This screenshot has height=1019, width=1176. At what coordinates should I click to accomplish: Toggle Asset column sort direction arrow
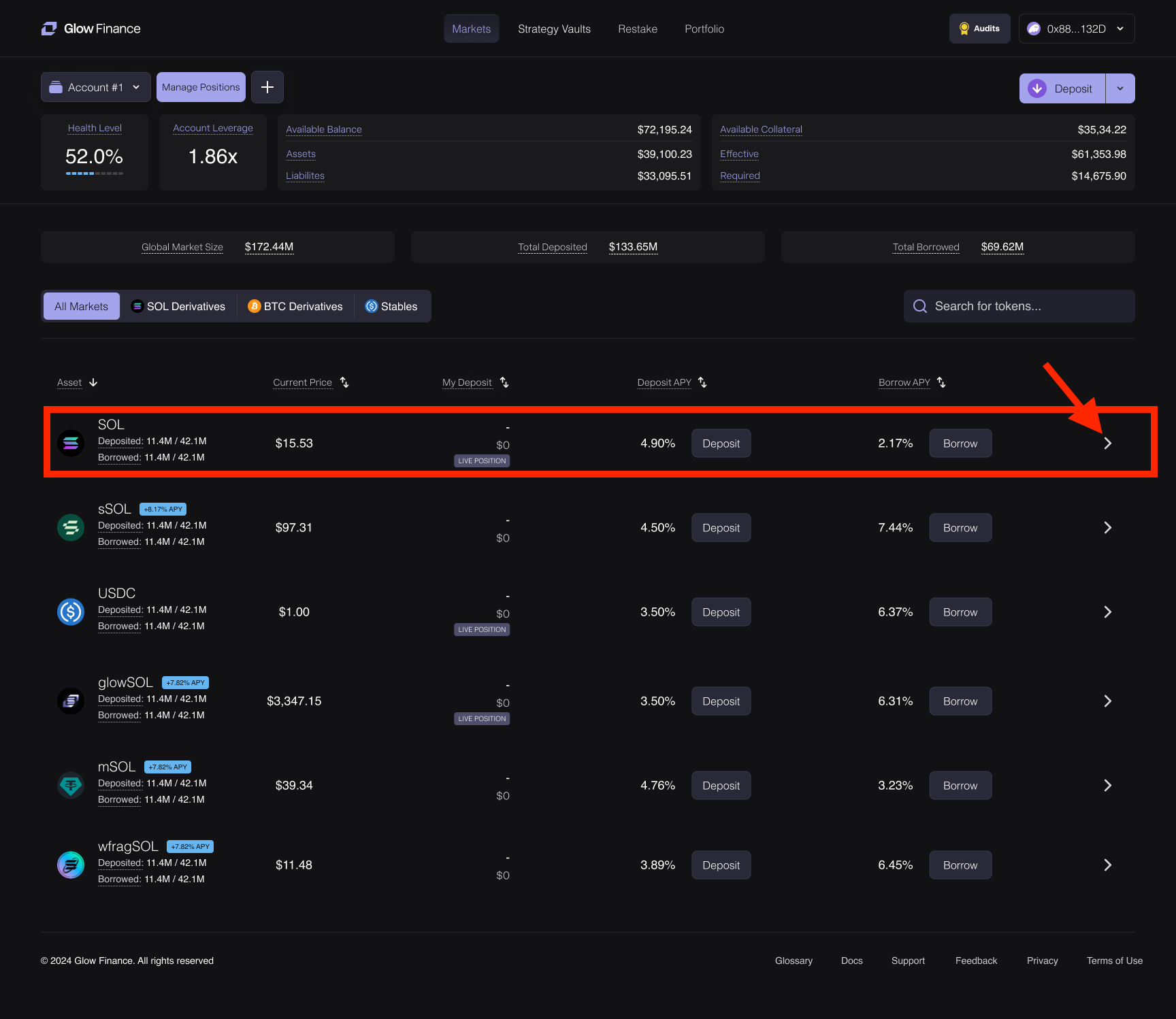pyautogui.click(x=93, y=382)
